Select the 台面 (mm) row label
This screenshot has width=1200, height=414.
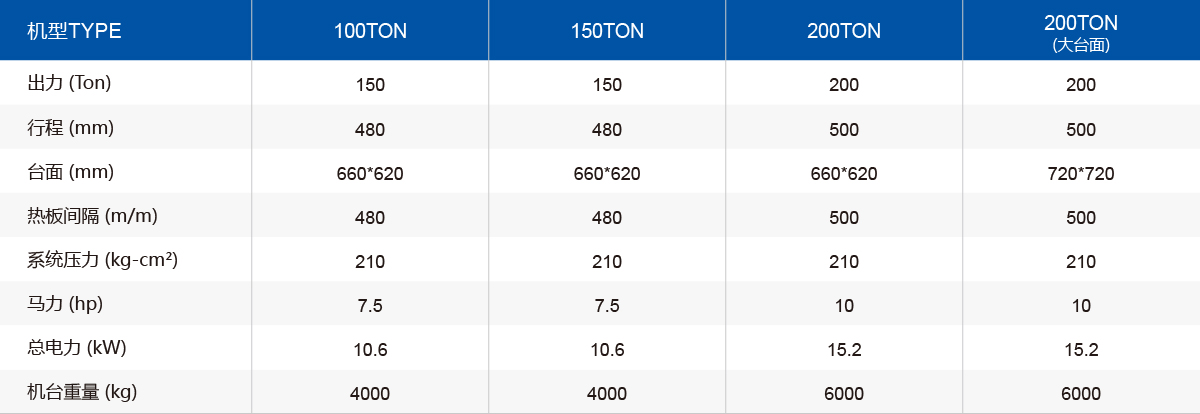coord(70,172)
